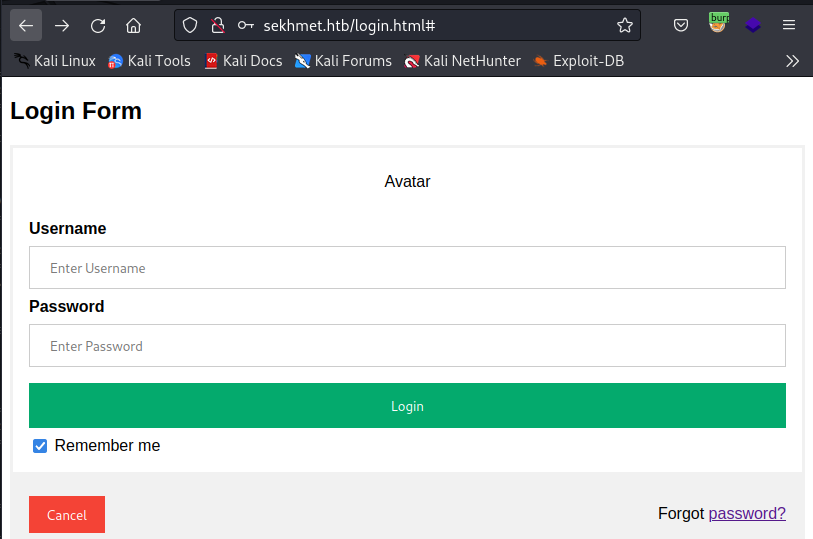Follow the Forgot password? link
The width and height of the screenshot is (813, 539).
tap(747, 513)
